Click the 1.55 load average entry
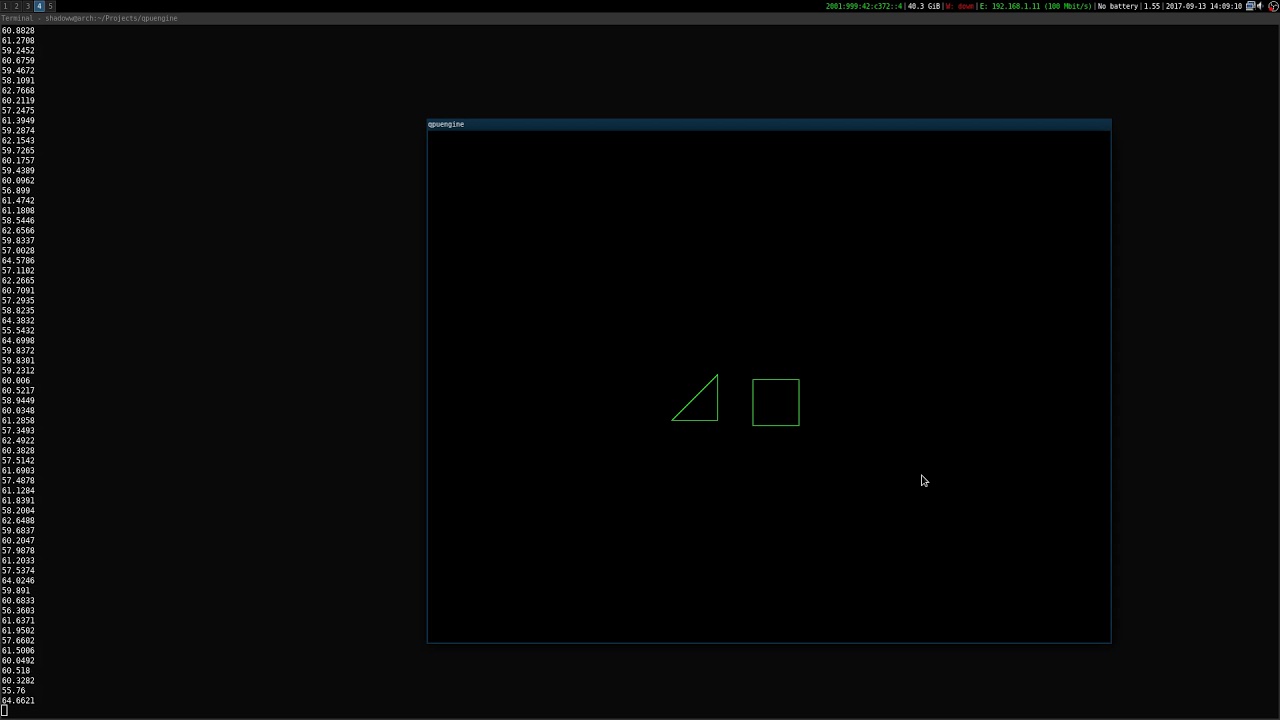 pos(1152,6)
